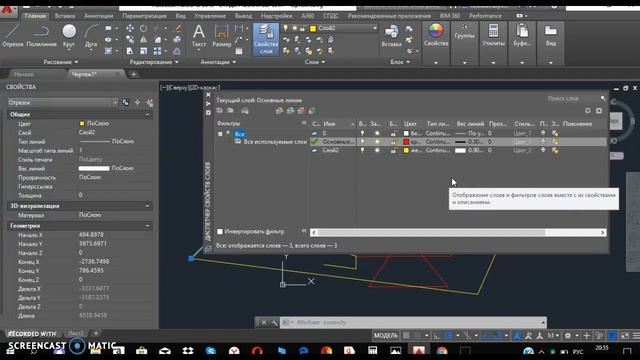
Task: Click the Mirror tool triangle icon
Action: pos(143,40)
